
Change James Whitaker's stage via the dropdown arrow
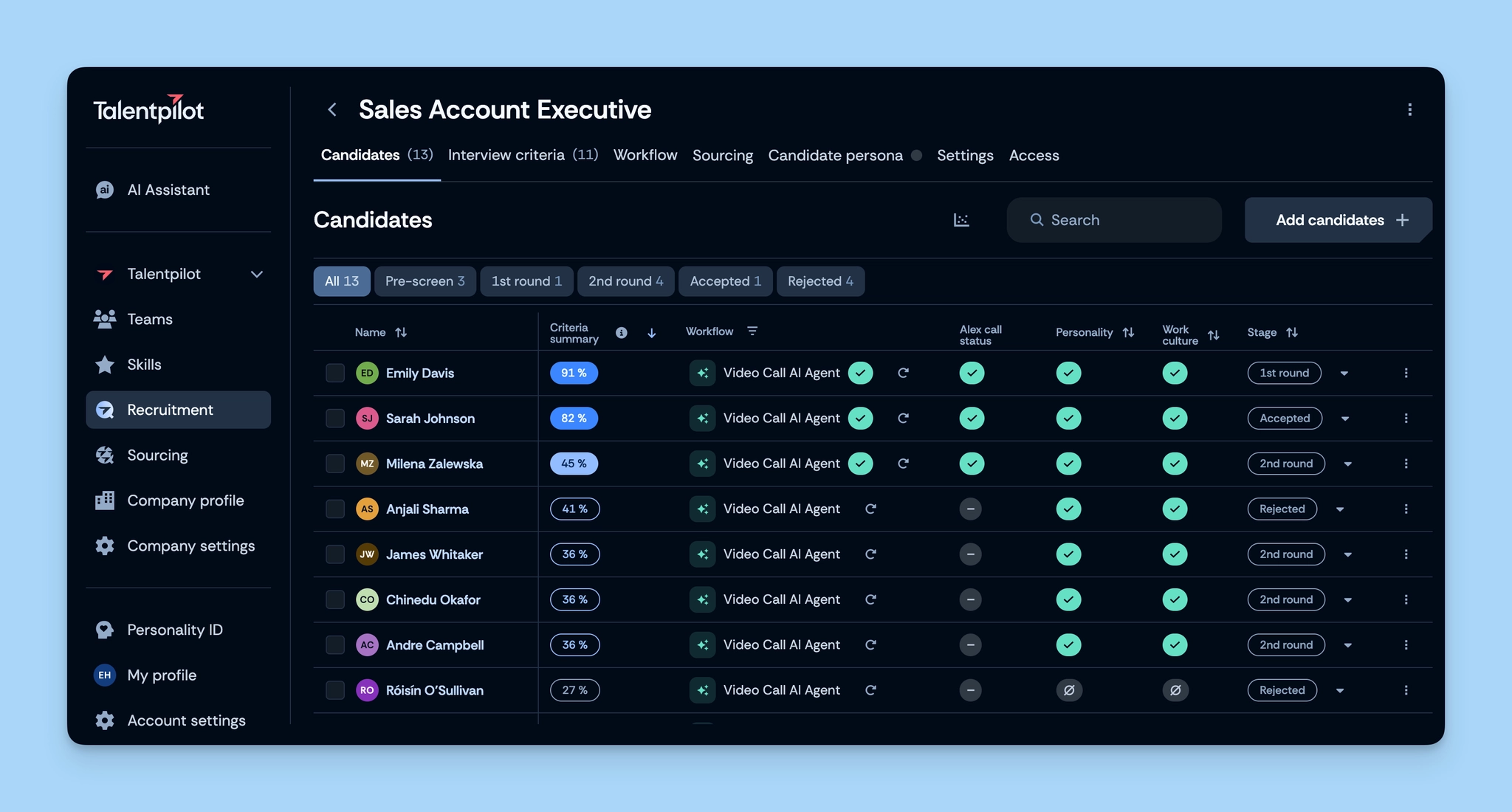tap(1347, 555)
